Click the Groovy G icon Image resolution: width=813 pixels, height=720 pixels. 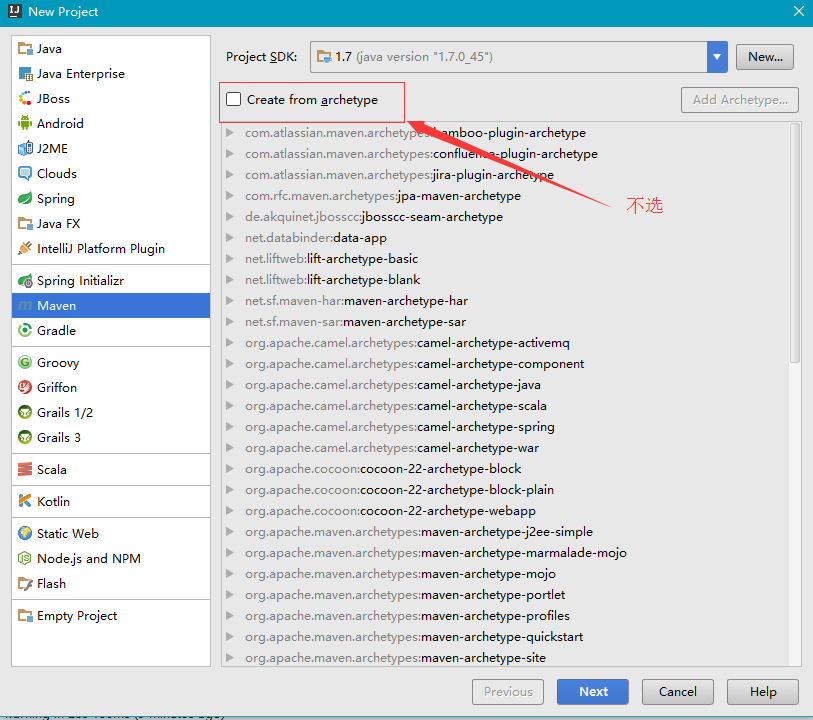(x=25, y=362)
